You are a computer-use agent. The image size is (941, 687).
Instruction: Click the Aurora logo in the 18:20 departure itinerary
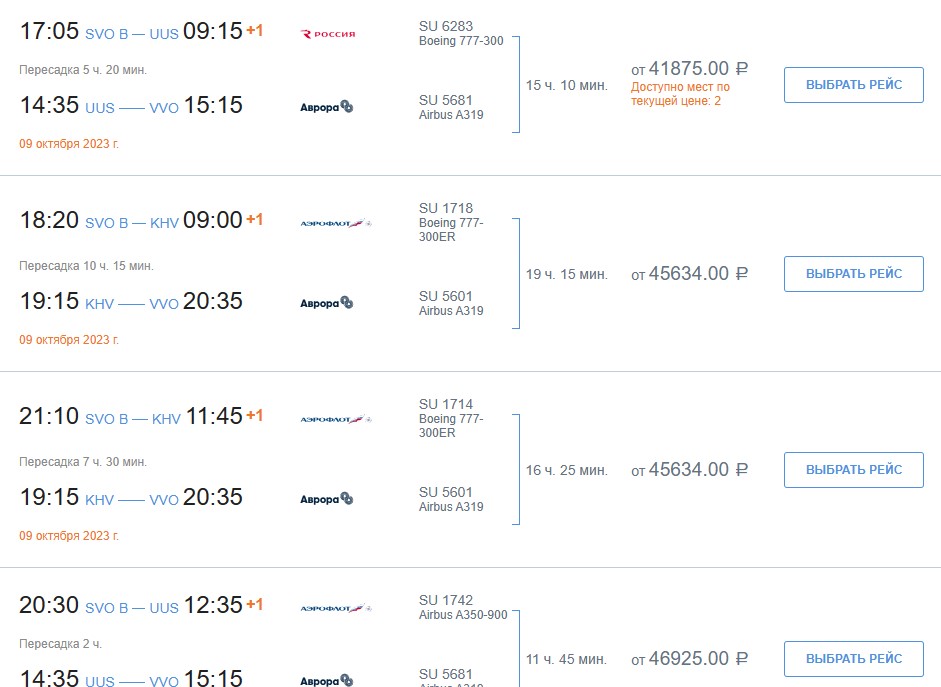(x=326, y=303)
